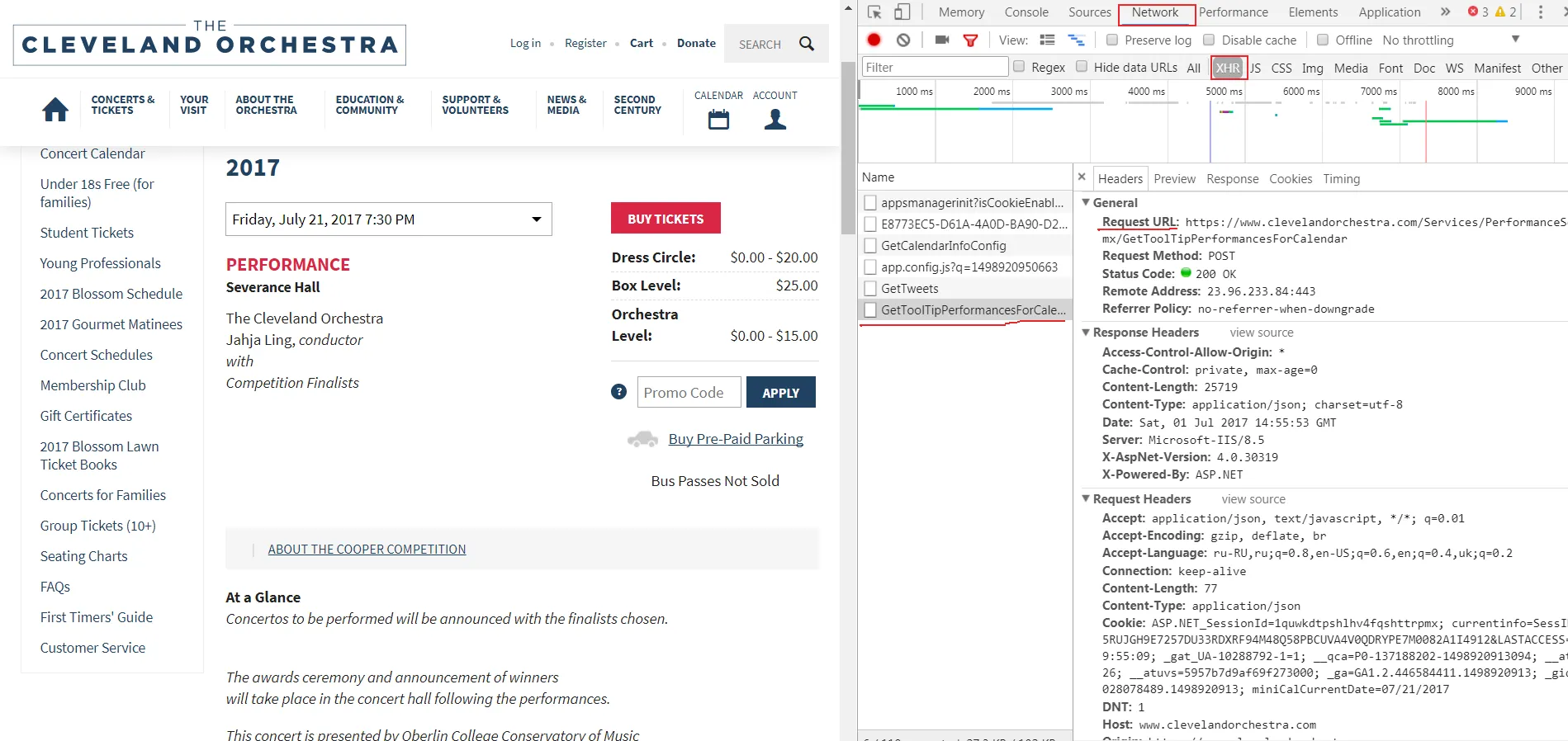1568x741 pixels.
Task: Open the Donate link in the header
Action: [x=696, y=43]
